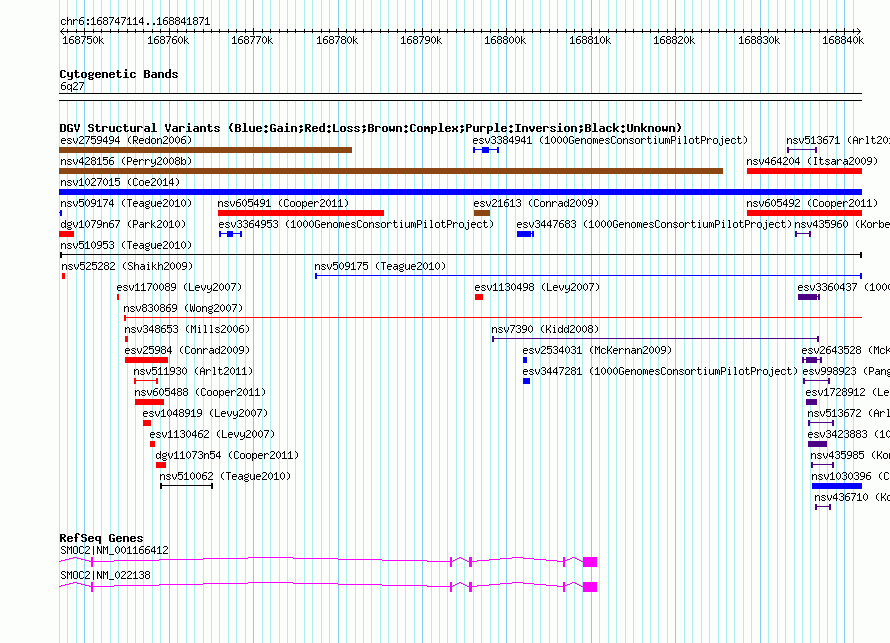This screenshot has width=890, height=643.
Task: Click the black nsv510062 bracket marker
Action: (187, 486)
